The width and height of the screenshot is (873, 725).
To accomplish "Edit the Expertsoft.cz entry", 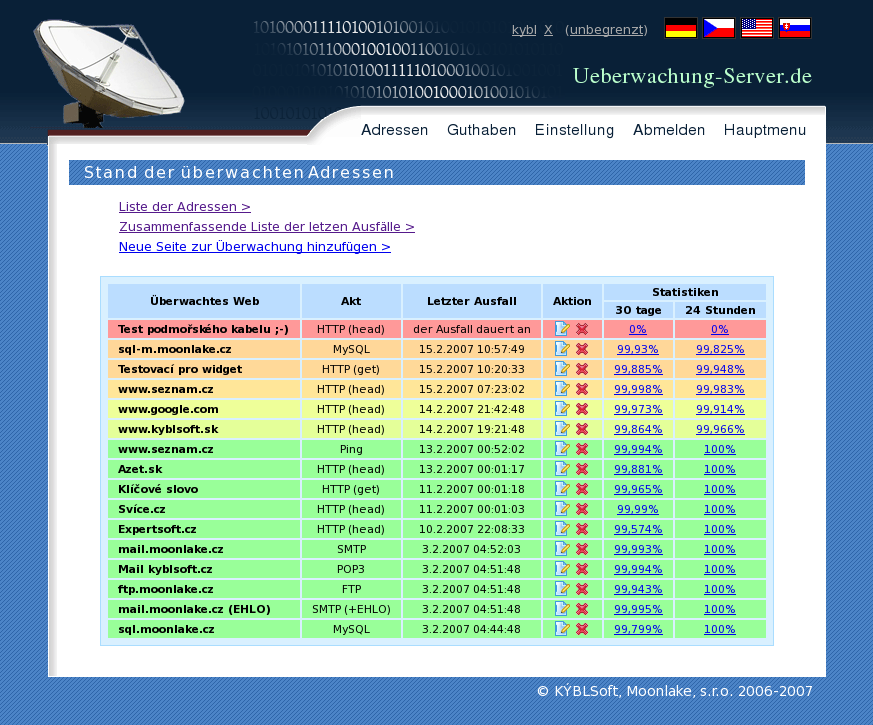I will pos(562,529).
